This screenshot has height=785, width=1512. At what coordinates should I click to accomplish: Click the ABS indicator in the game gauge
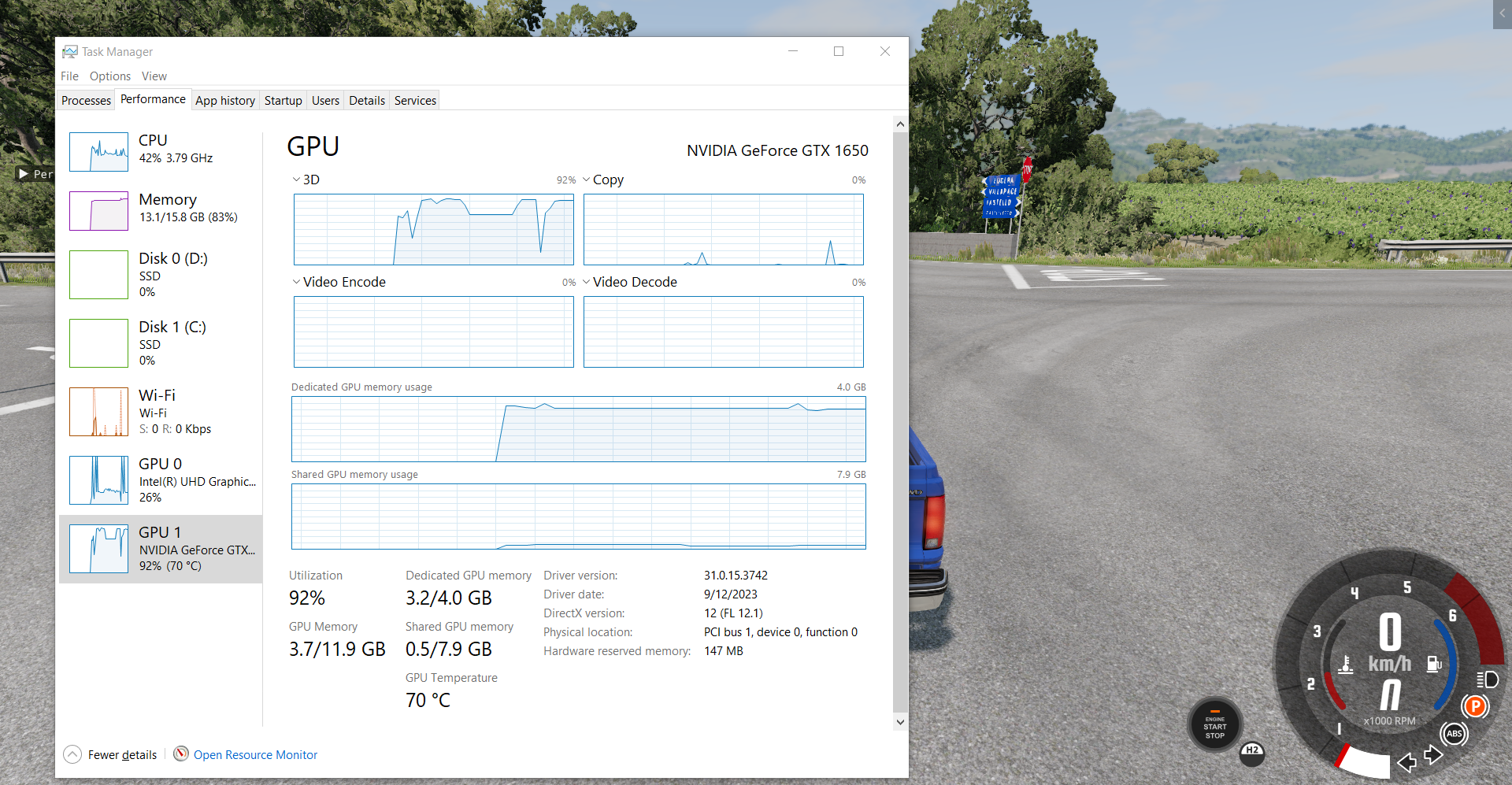coord(1454,734)
